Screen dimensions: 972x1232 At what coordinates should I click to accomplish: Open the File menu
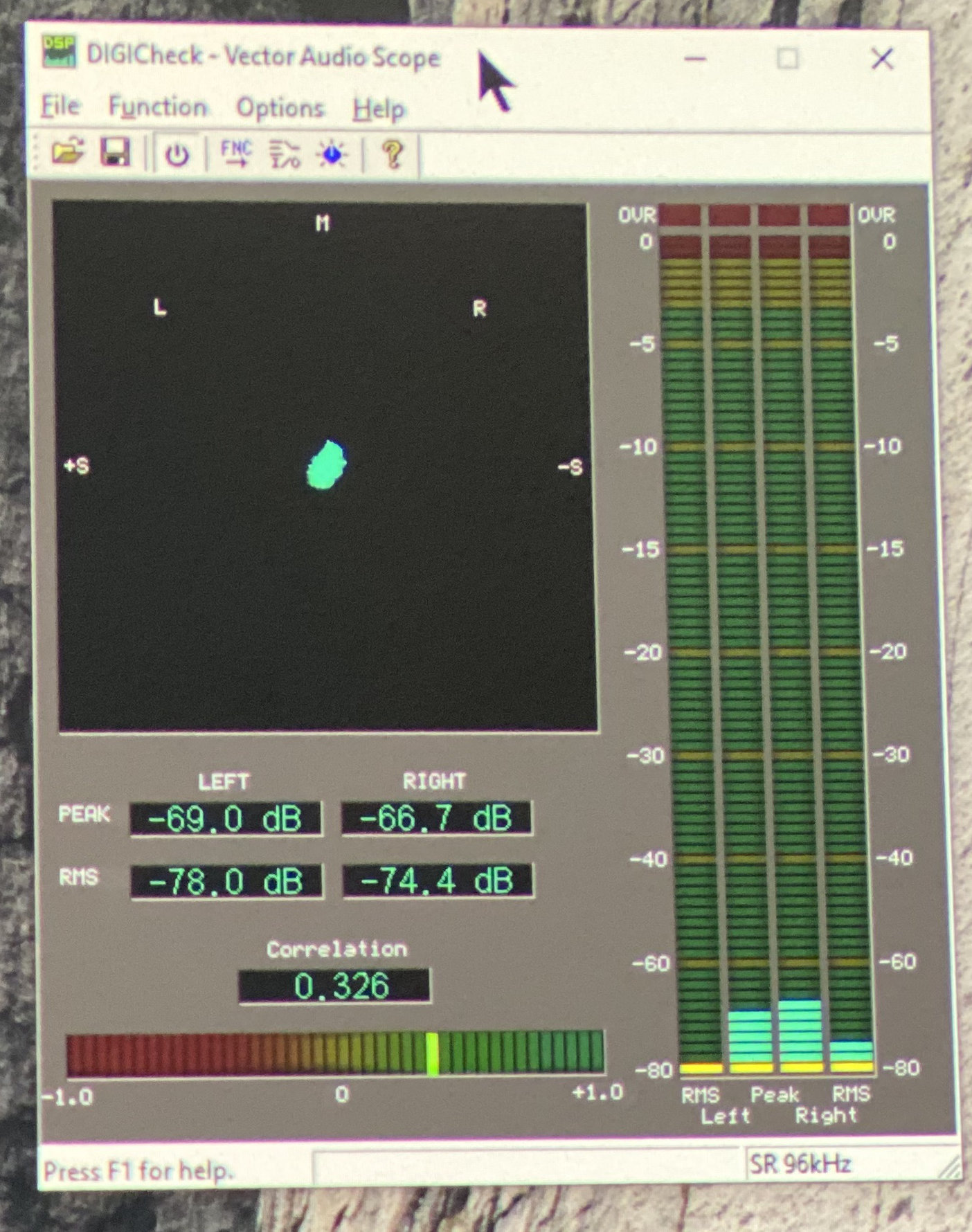pyautogui.click(x=60, y=106)
